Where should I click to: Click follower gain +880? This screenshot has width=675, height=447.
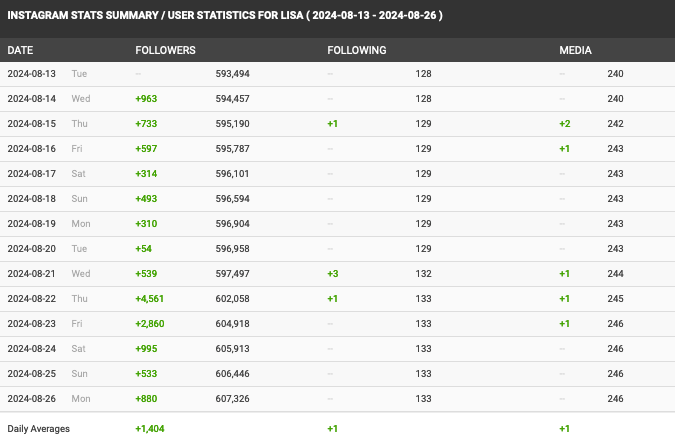coord(146,398)
